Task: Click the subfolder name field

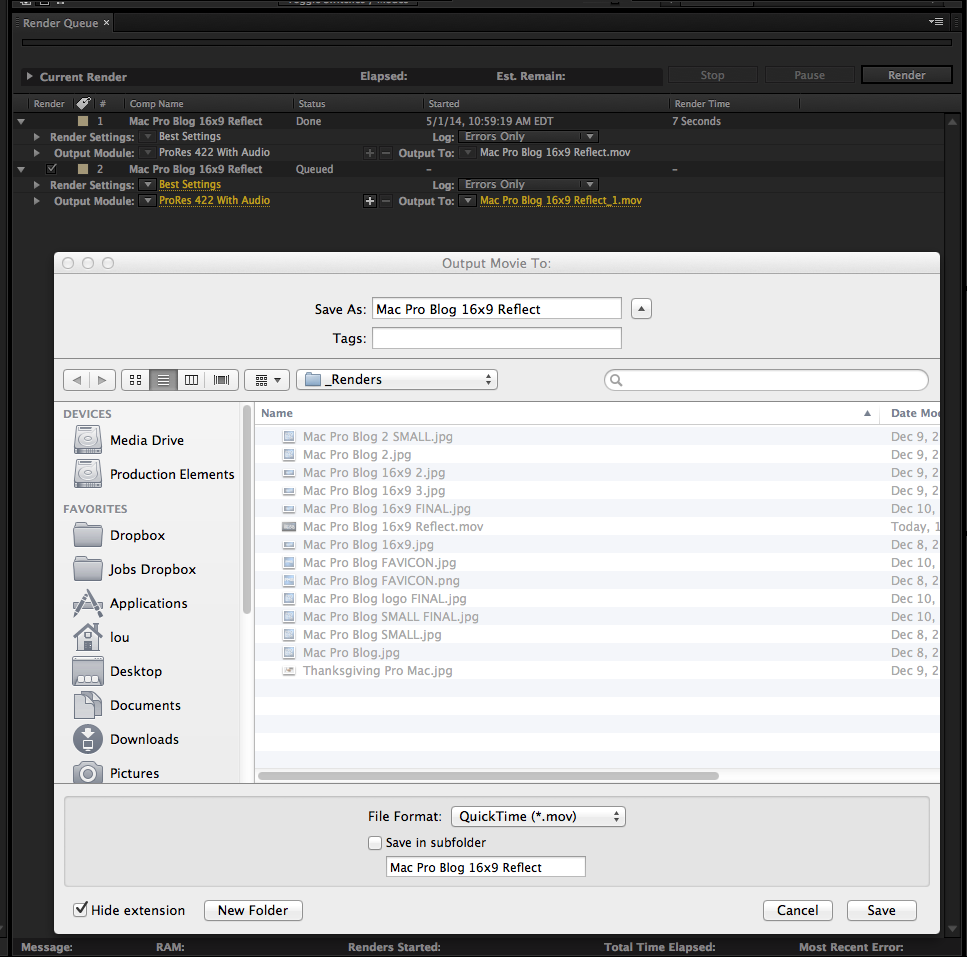Action: coord(486,867)
